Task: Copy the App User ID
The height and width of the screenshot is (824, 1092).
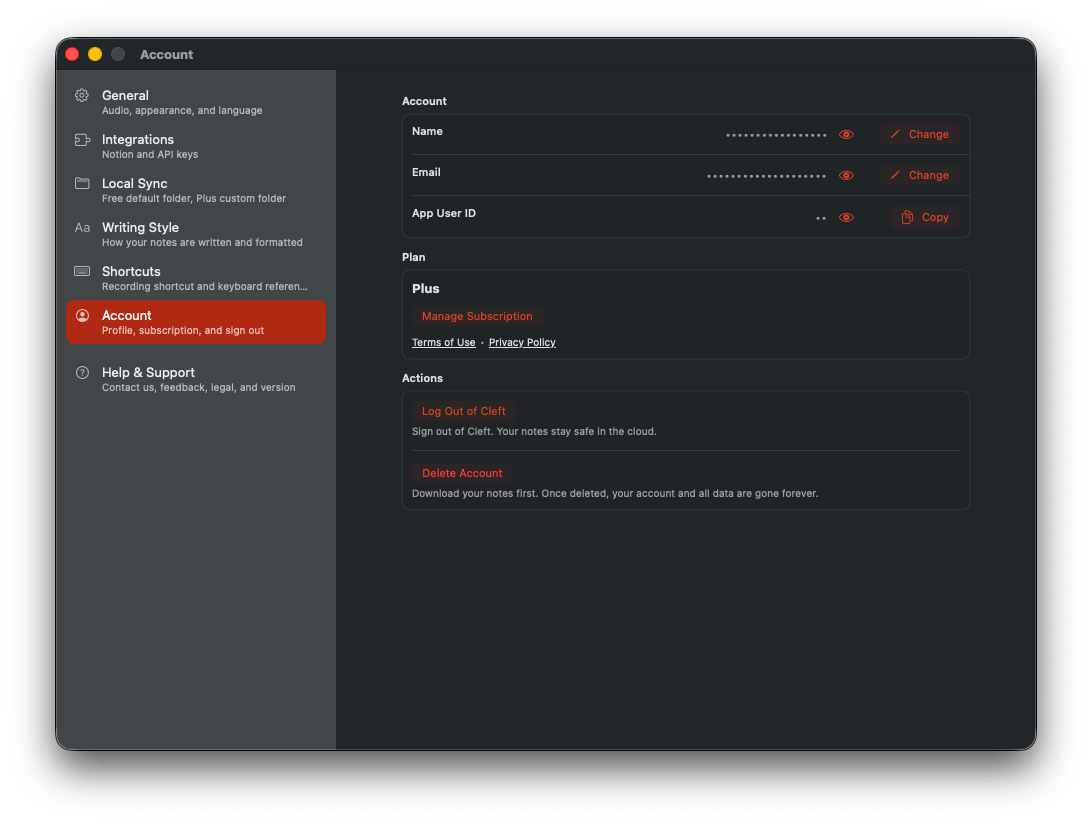Action: (x=925, y=217)
